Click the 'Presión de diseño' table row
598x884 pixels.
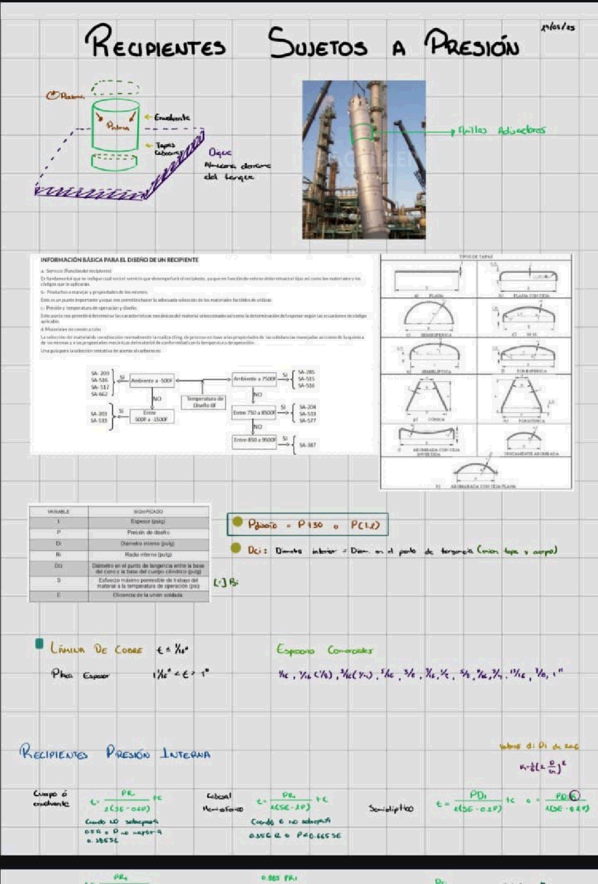tap(119, 533)
